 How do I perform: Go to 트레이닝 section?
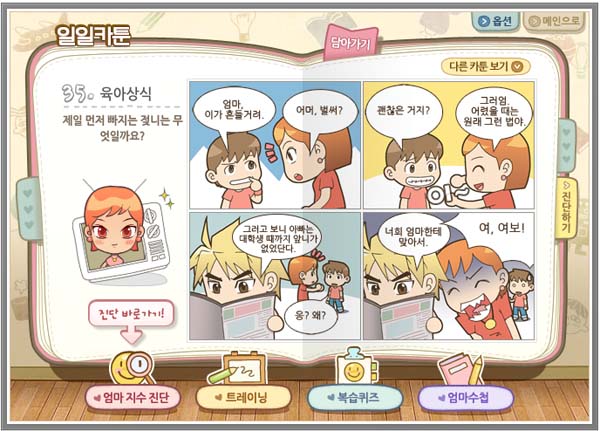point(243,397)
